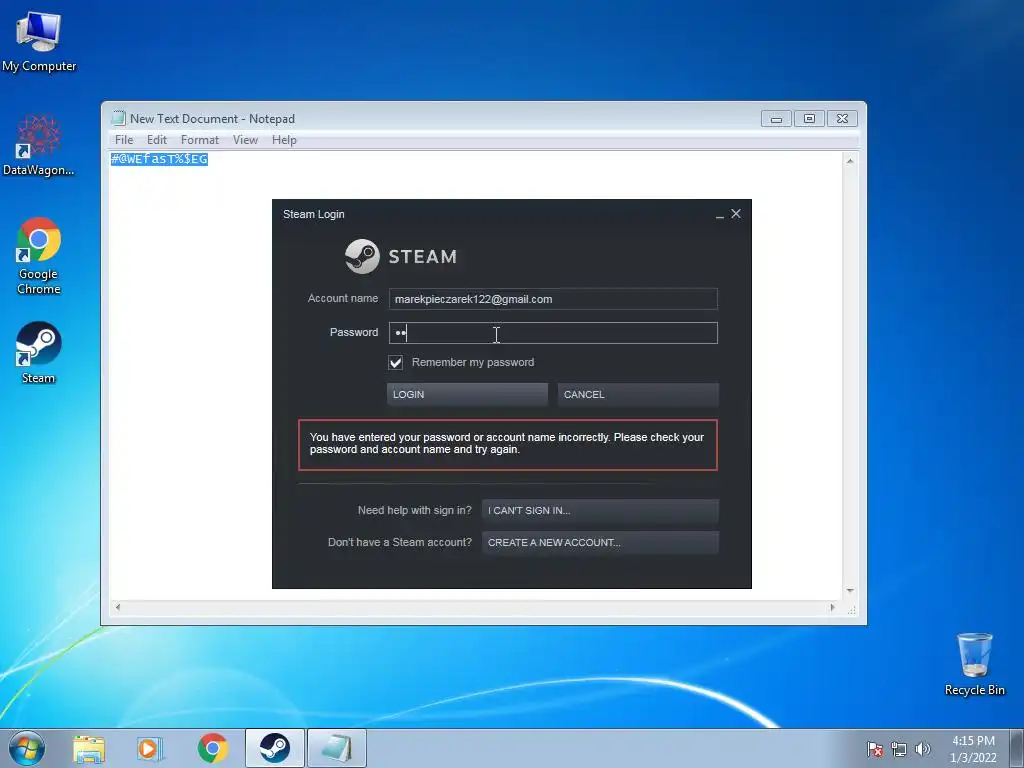Image resolution: width=1024 pixels, height=768 pixels.
Task: Click Notepad's vertical scrollbar up arrow
Action: click(x=850, y=161)
